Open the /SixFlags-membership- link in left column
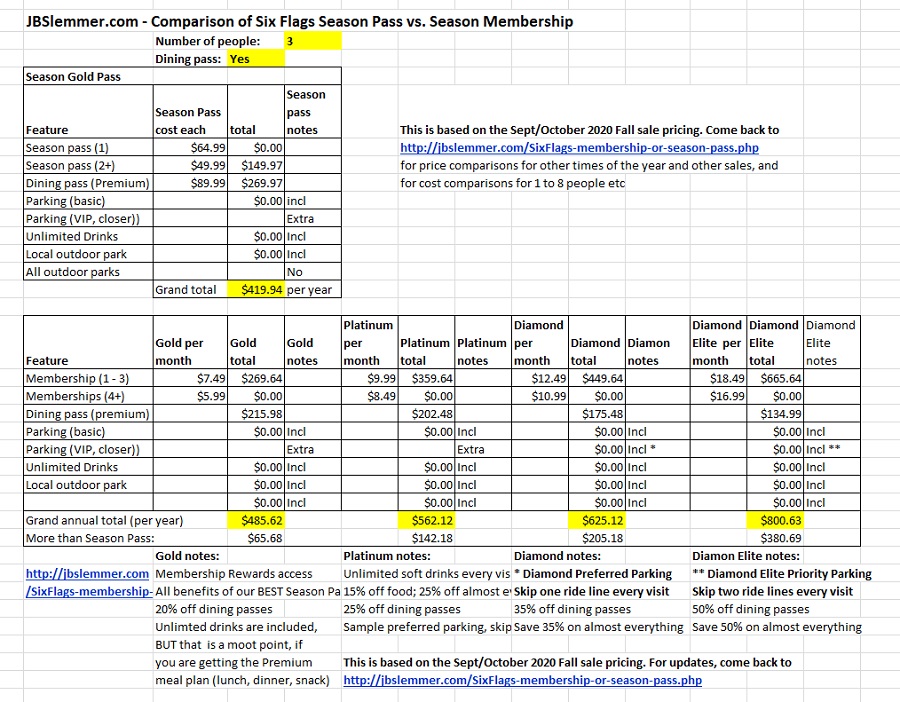Image resolution: width=900 pixels, height=702 pixels. point(89,591)
